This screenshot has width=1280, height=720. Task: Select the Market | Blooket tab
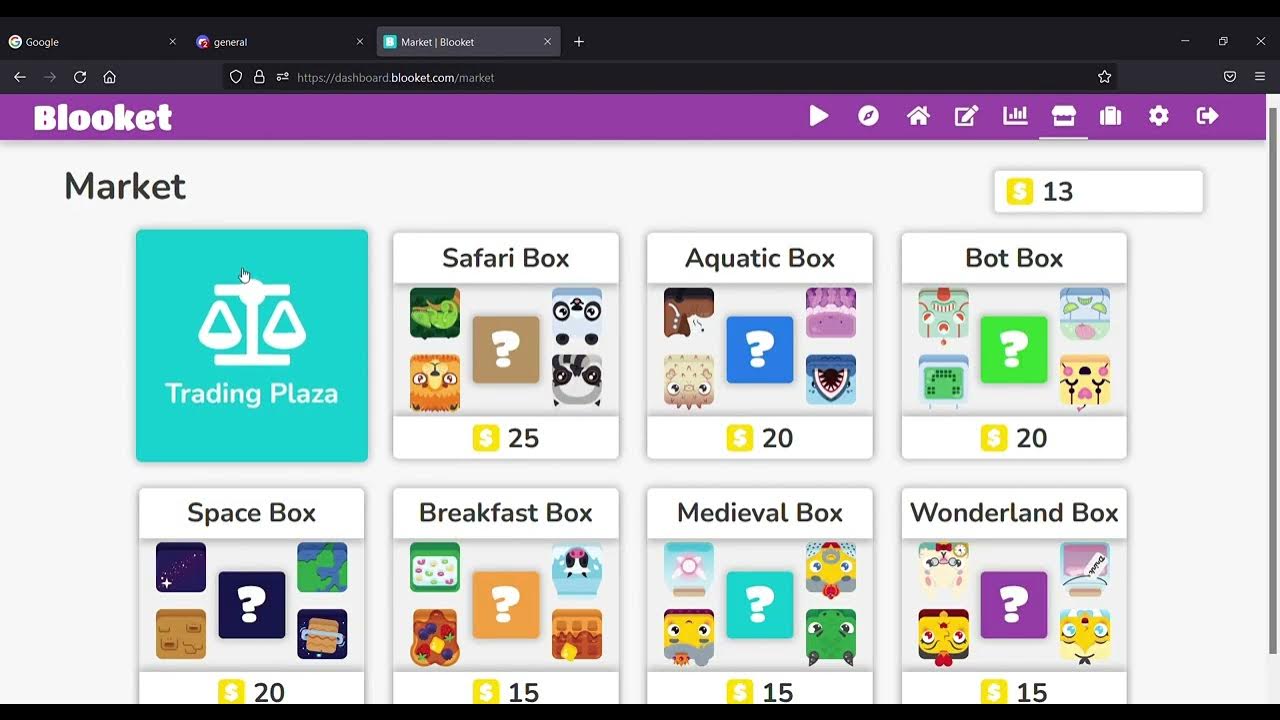[x=467, y=42]
